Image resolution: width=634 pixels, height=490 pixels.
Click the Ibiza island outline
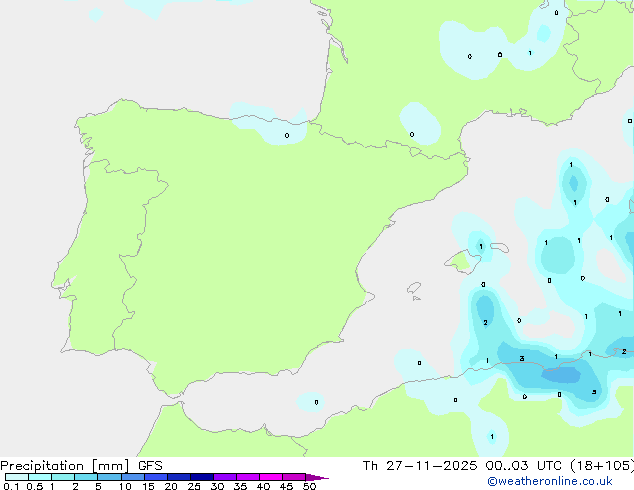414,288
